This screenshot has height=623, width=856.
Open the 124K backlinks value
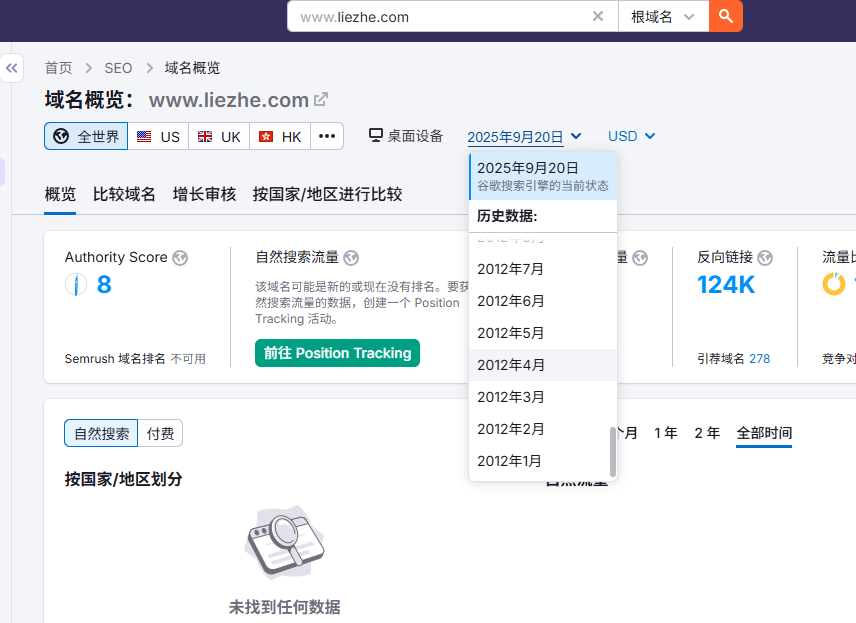coord(726,284)
